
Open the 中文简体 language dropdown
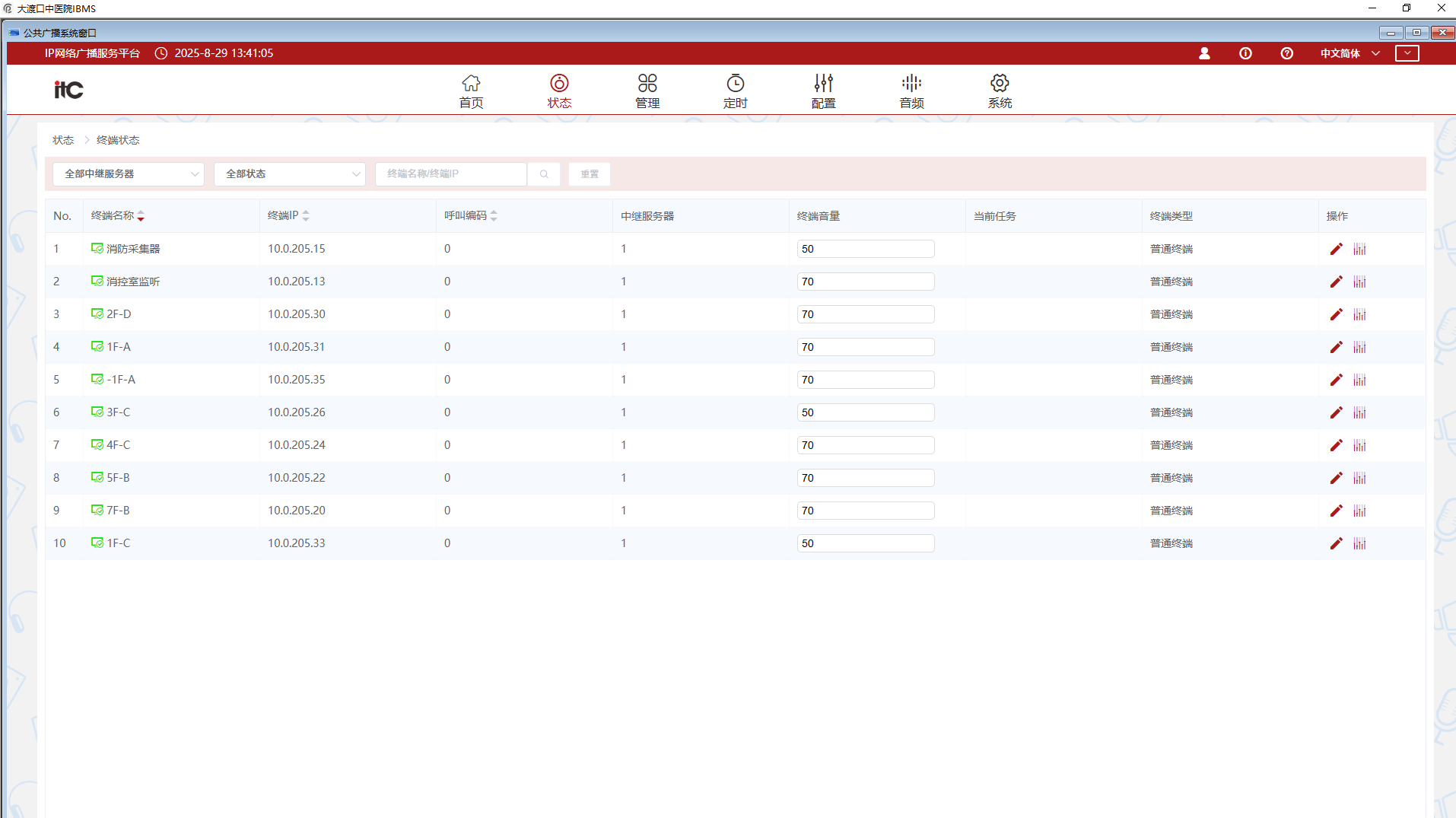click(1350, 53)
